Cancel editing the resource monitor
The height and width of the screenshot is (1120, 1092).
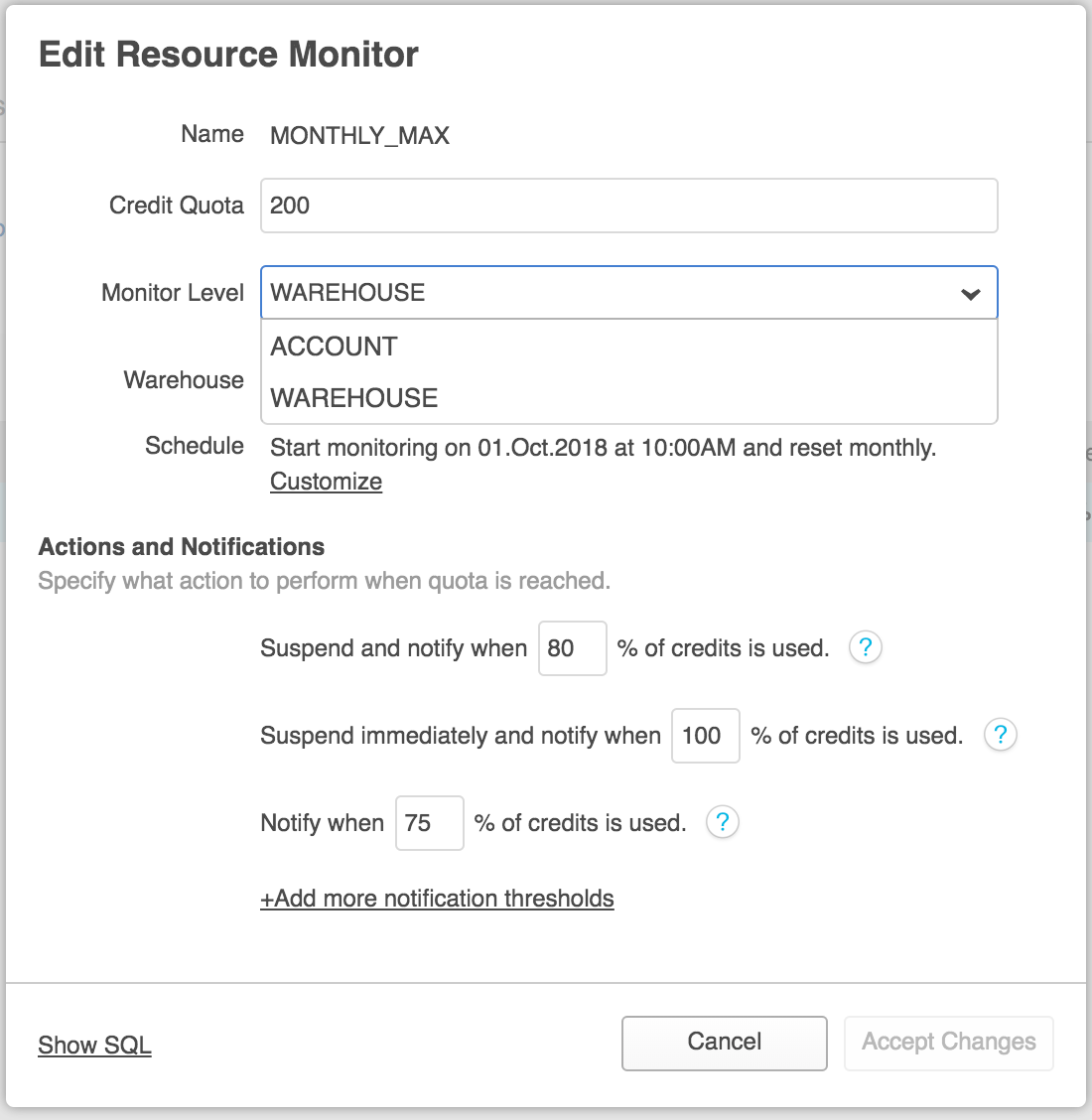[724, 1043]
